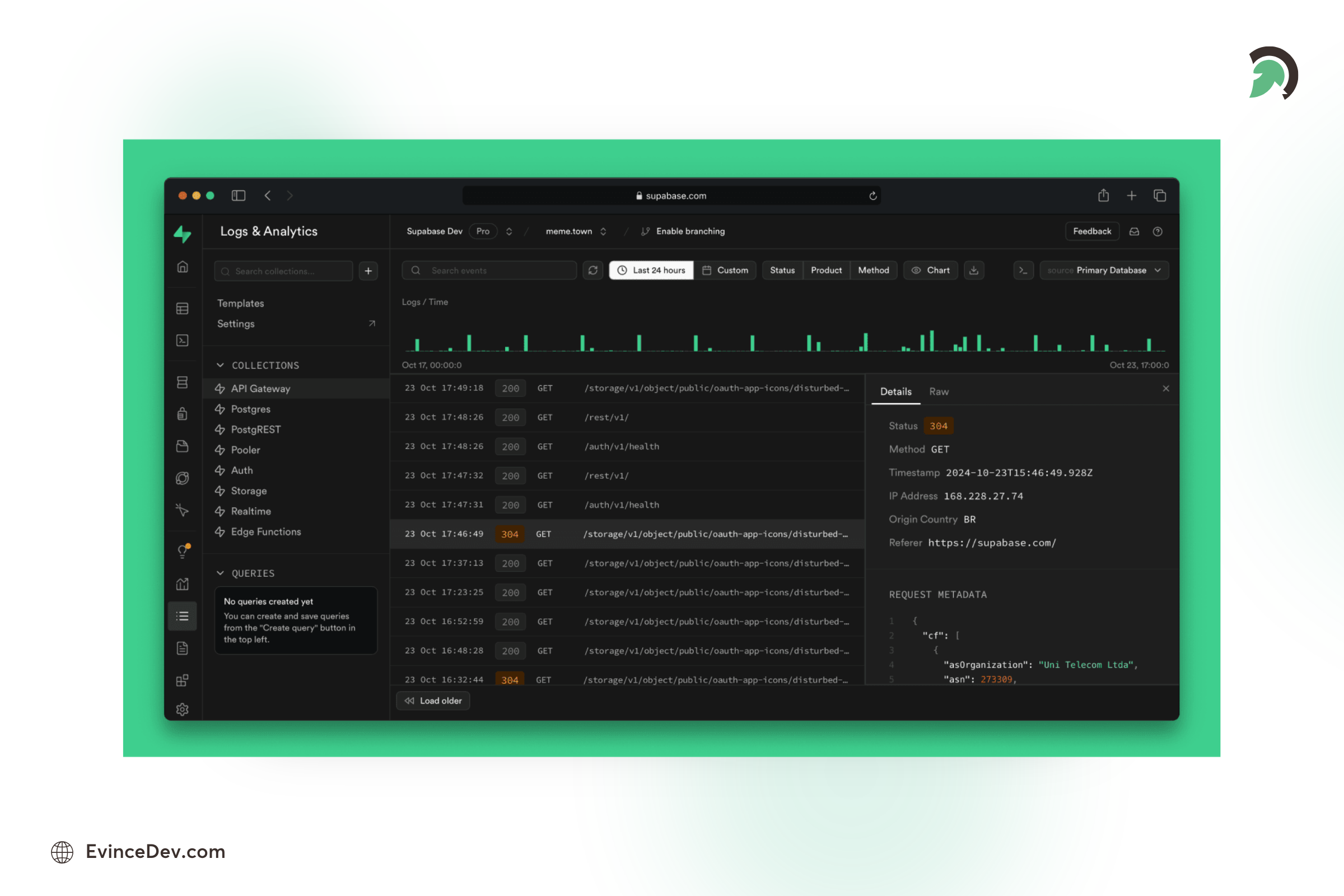Collapse the QUERIES section

246,573
